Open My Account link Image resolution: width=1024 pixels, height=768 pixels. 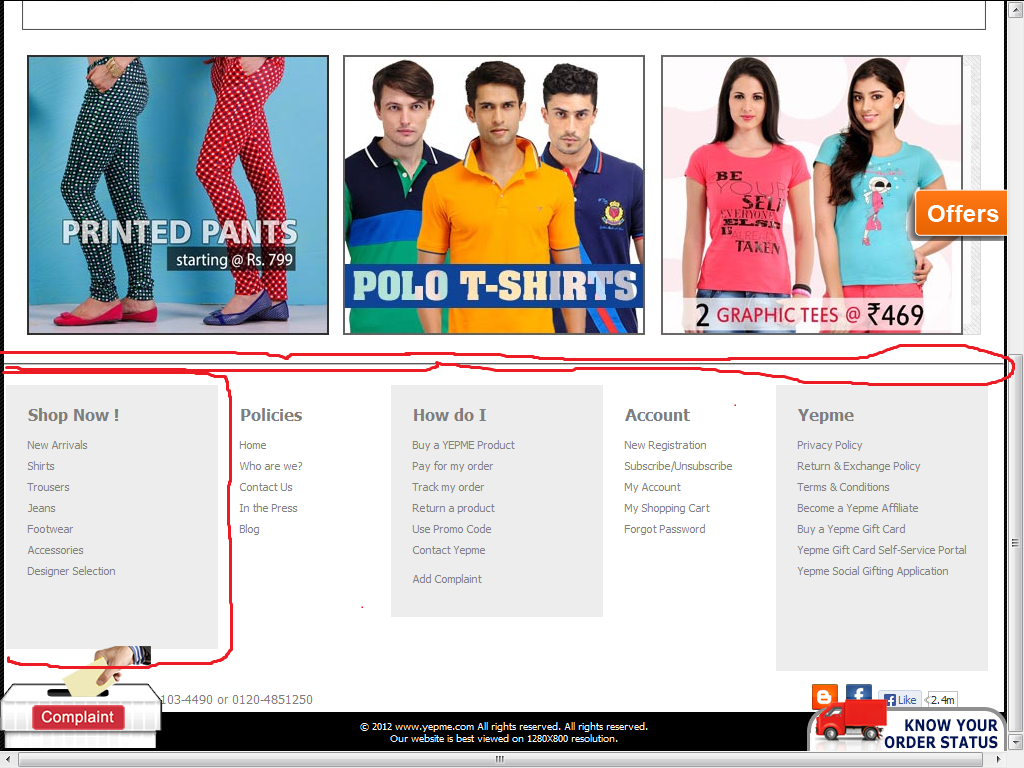652,487
